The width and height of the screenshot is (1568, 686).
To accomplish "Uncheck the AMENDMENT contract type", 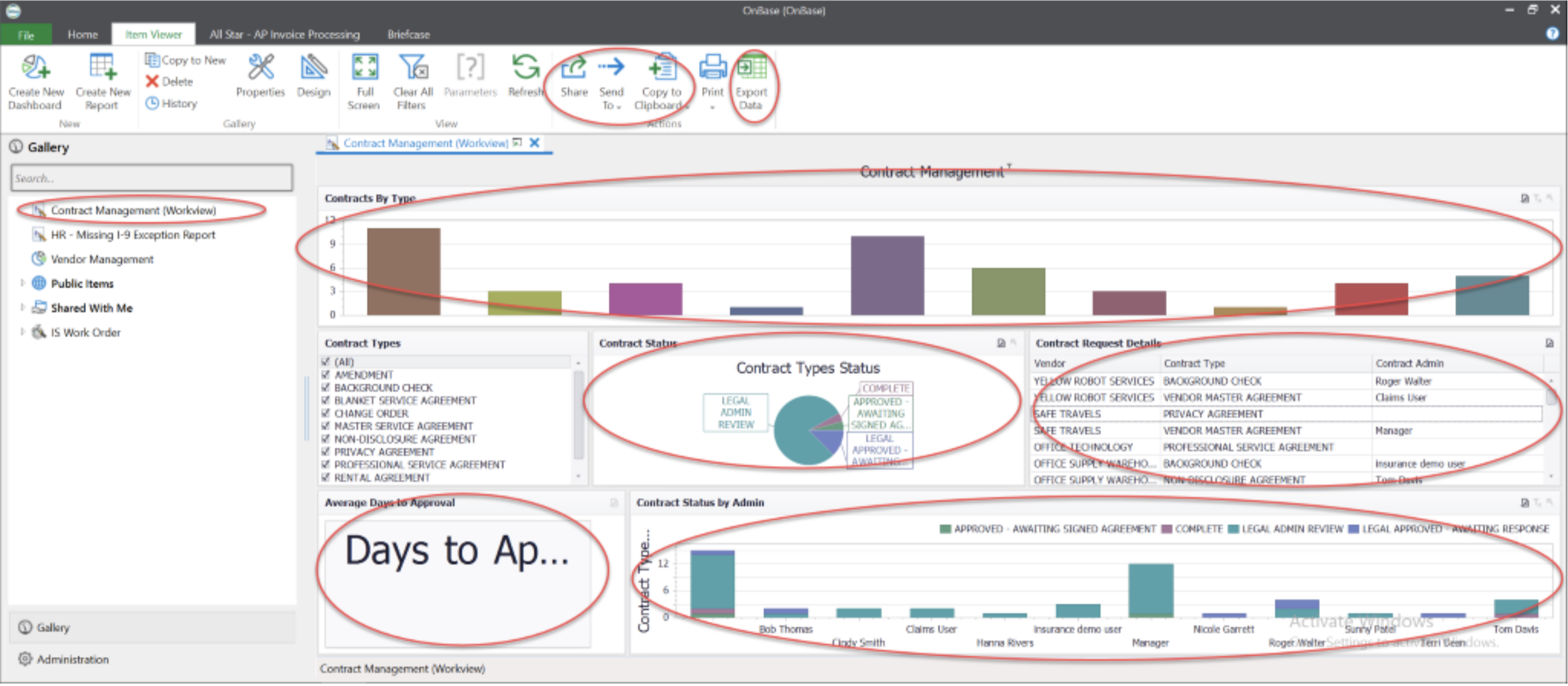I will 326,375.
